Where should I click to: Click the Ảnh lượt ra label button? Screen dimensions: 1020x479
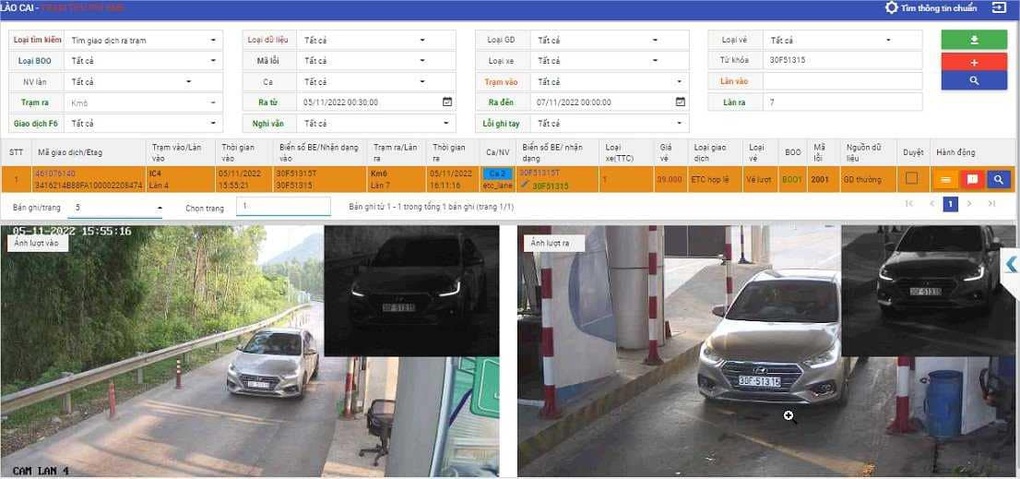tap(554, 243)
